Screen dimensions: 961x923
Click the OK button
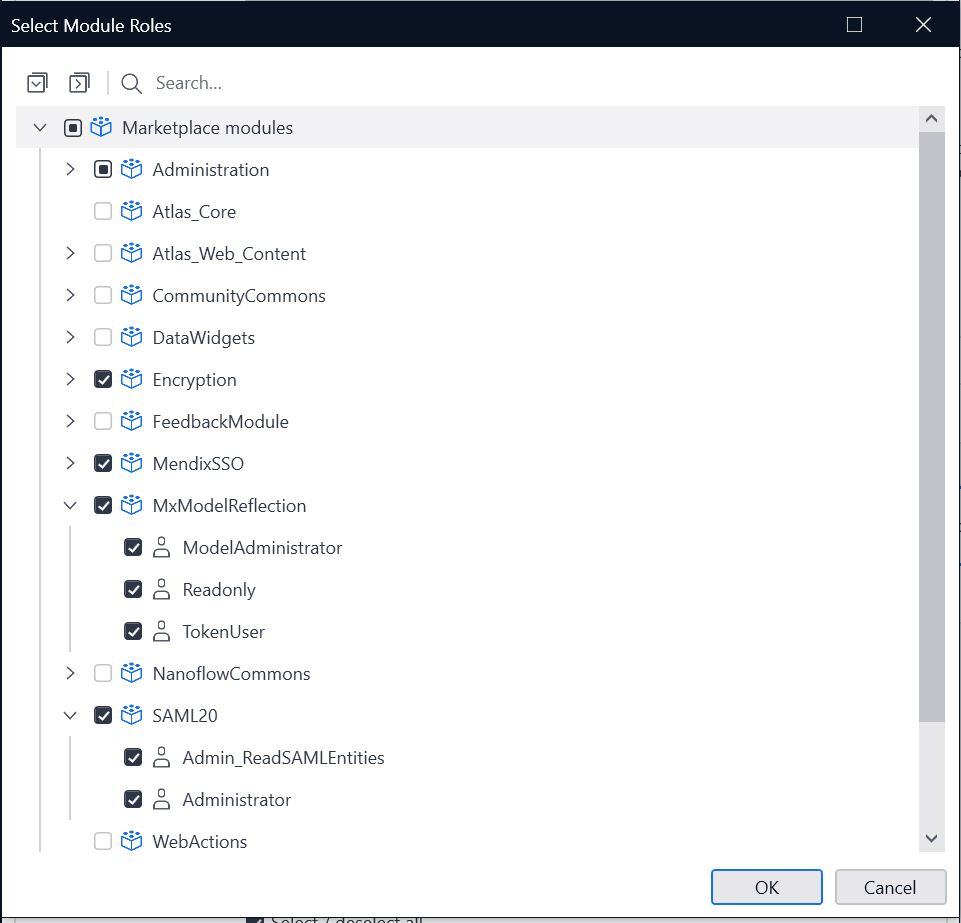coord(766,887)
